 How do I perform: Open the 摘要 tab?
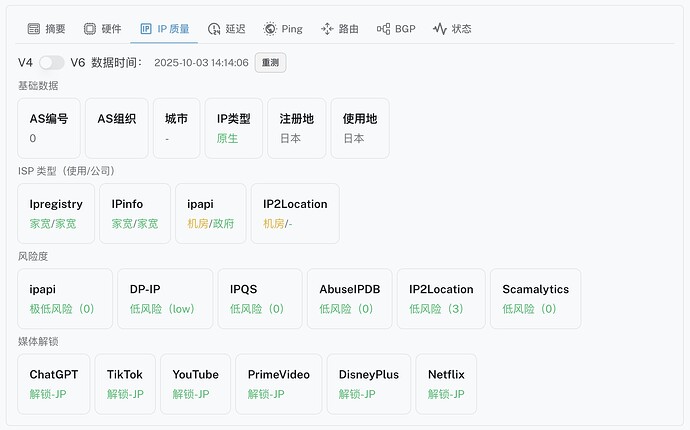pos(46,29)
